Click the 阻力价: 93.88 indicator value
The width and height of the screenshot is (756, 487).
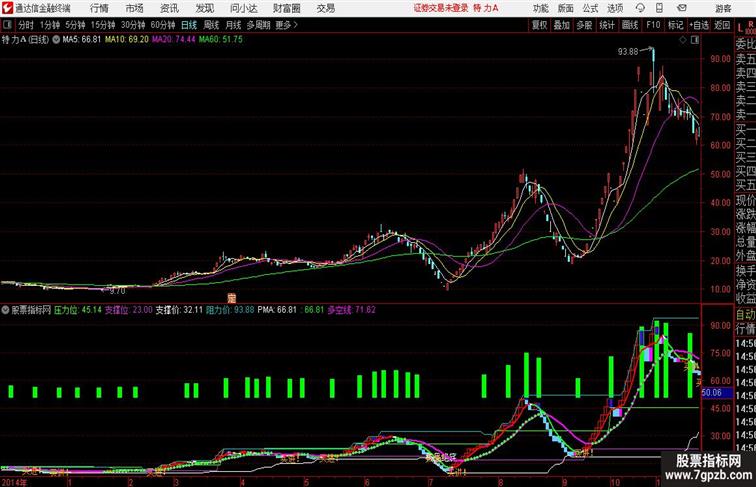(x=230, y=310)
